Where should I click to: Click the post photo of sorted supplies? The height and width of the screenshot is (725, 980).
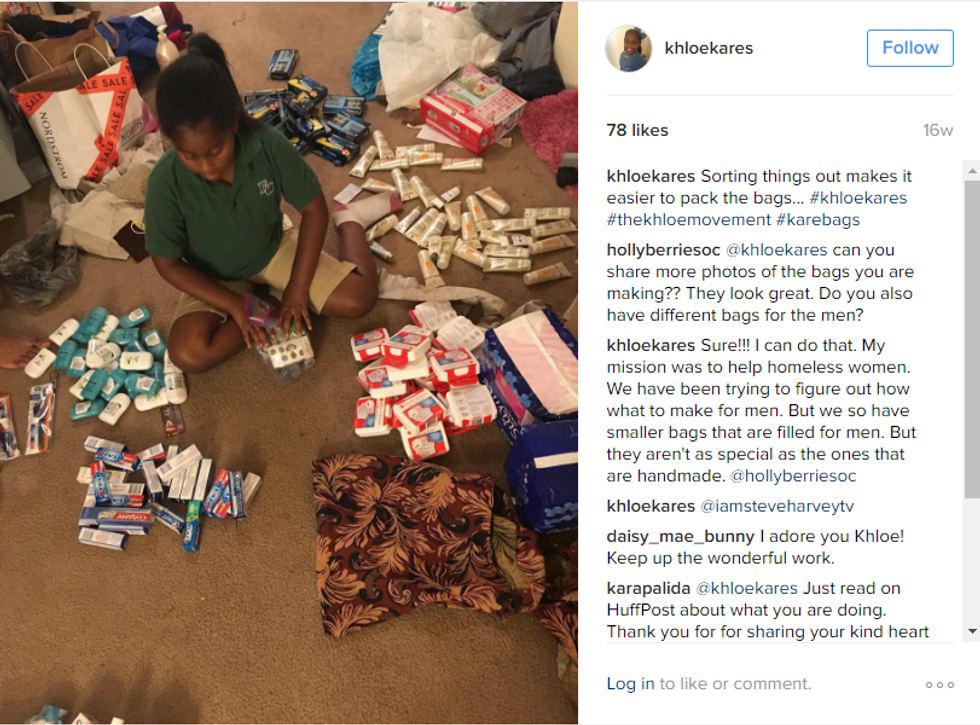(289, 362)
